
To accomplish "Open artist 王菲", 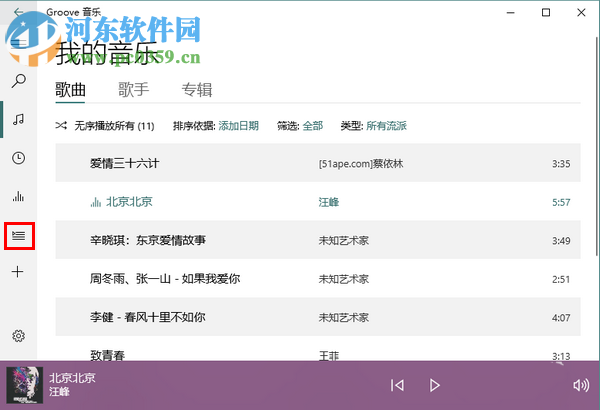I will pos(329,356).
